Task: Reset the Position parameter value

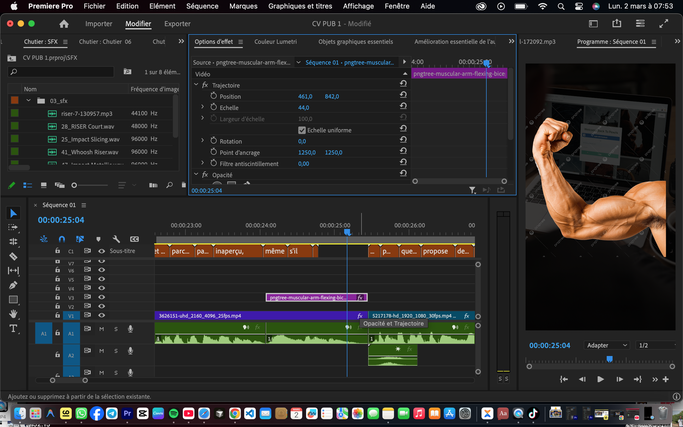Action: tap(402, 96)
